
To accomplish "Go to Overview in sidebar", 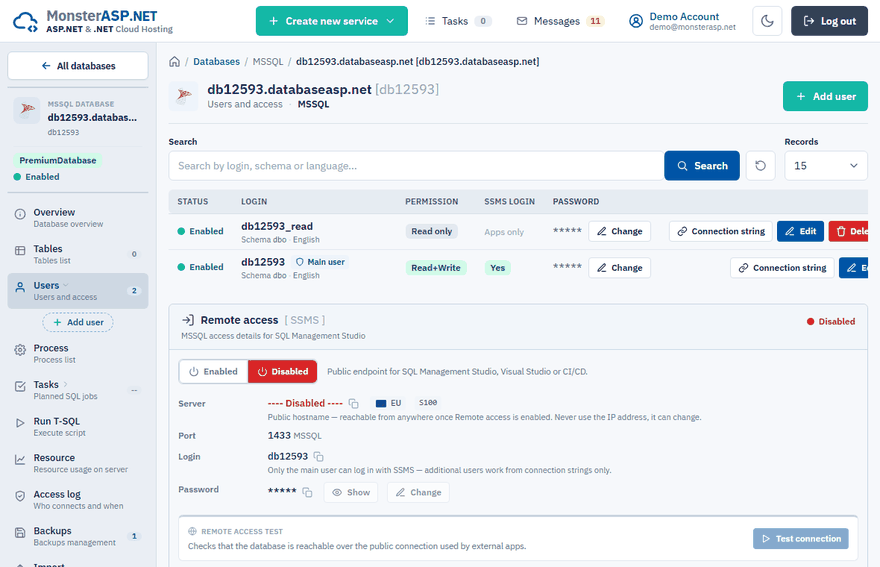I will point(78,218).
